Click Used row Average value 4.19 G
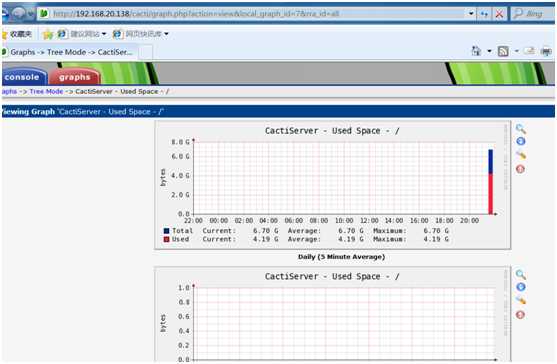557x364 pixels. (x=351, y=239)
